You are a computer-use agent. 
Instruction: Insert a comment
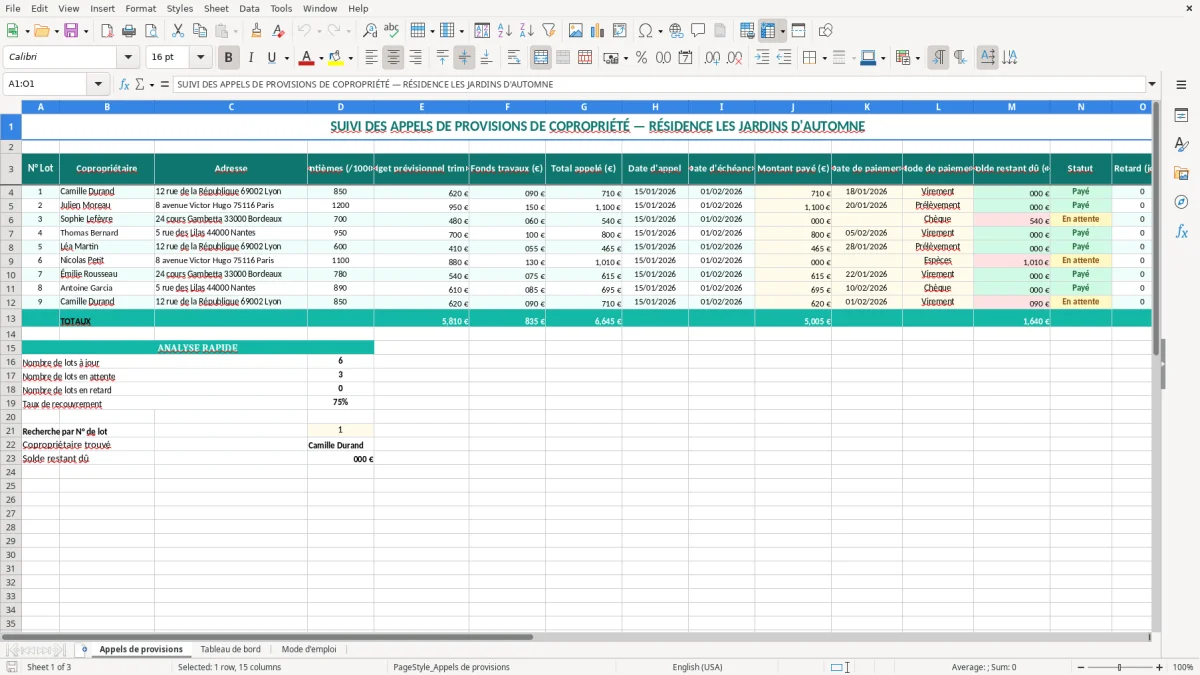698,31
